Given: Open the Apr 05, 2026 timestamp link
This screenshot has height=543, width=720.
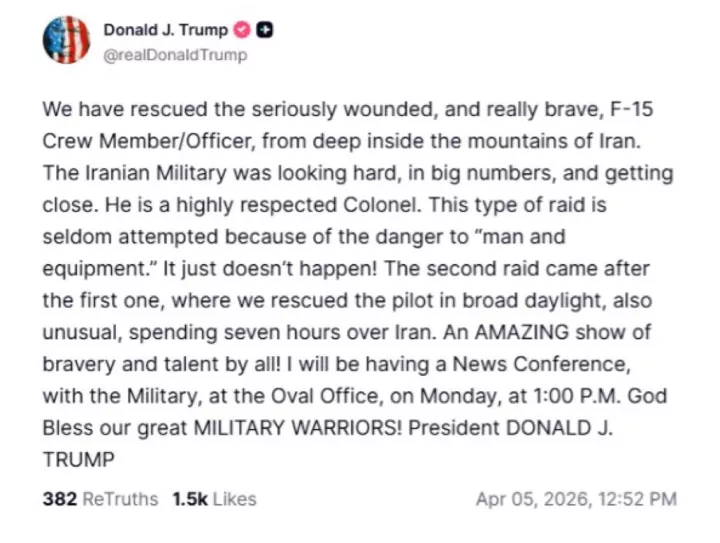Looking at the screenshot, I should pos(576,498).
